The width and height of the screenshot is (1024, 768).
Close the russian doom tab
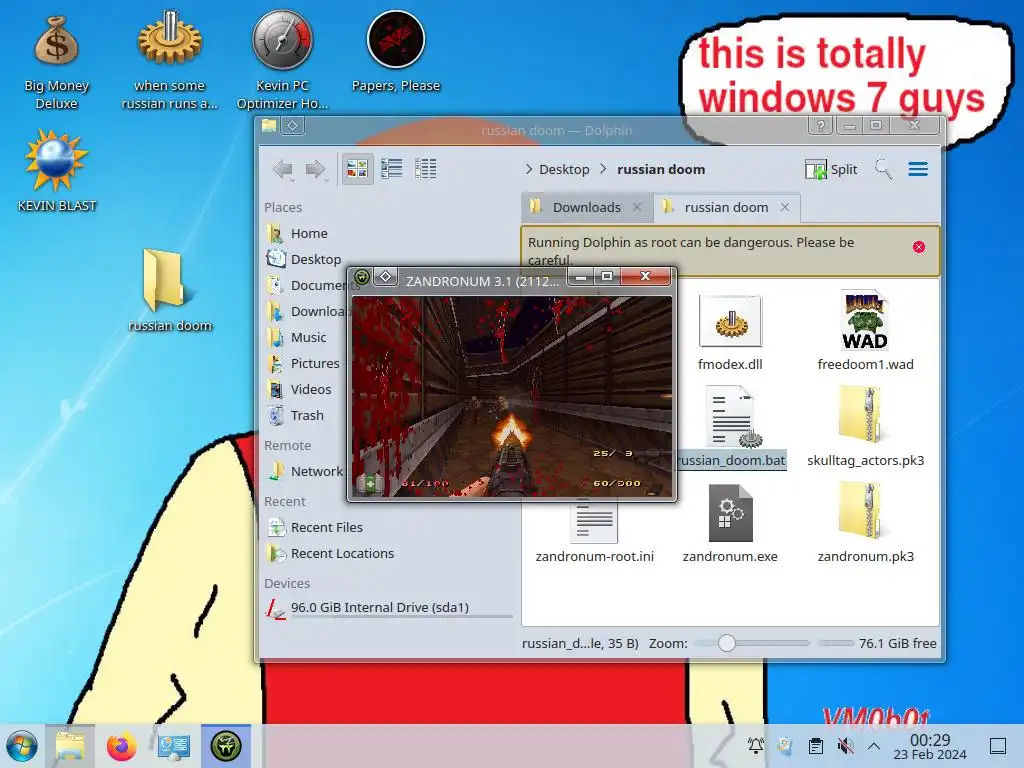pyautogui.click(x=785, y=207)
